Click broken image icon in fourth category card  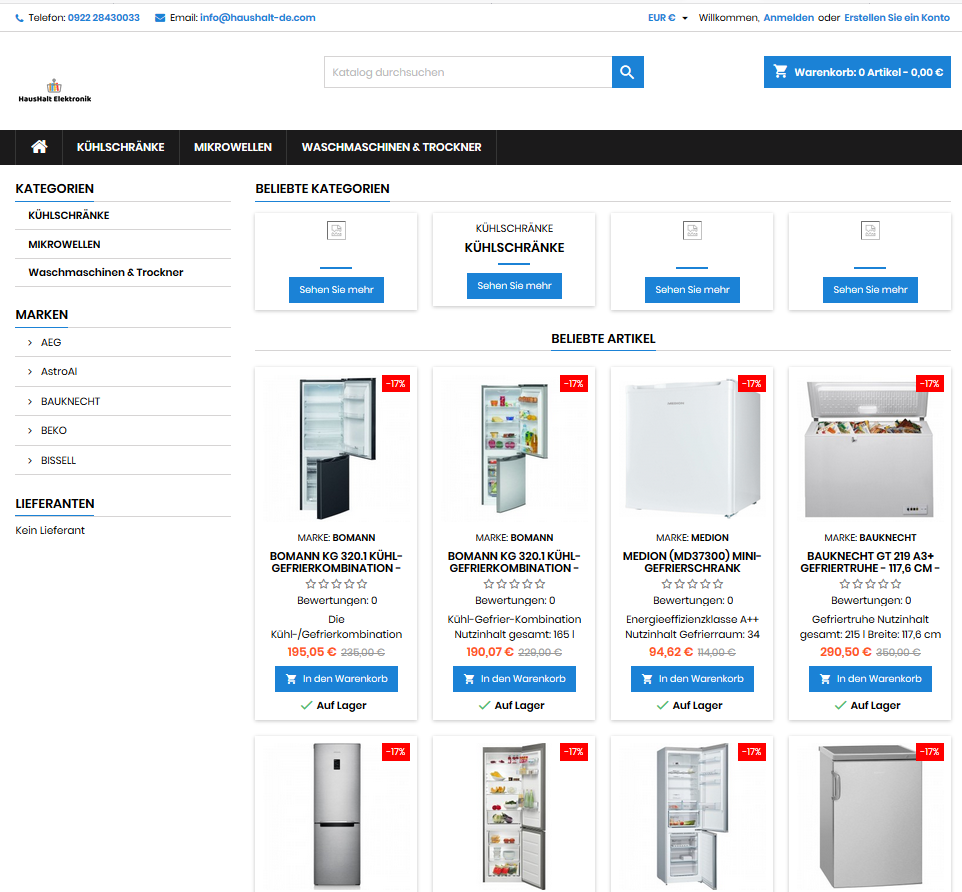click(x=870, y=231)
